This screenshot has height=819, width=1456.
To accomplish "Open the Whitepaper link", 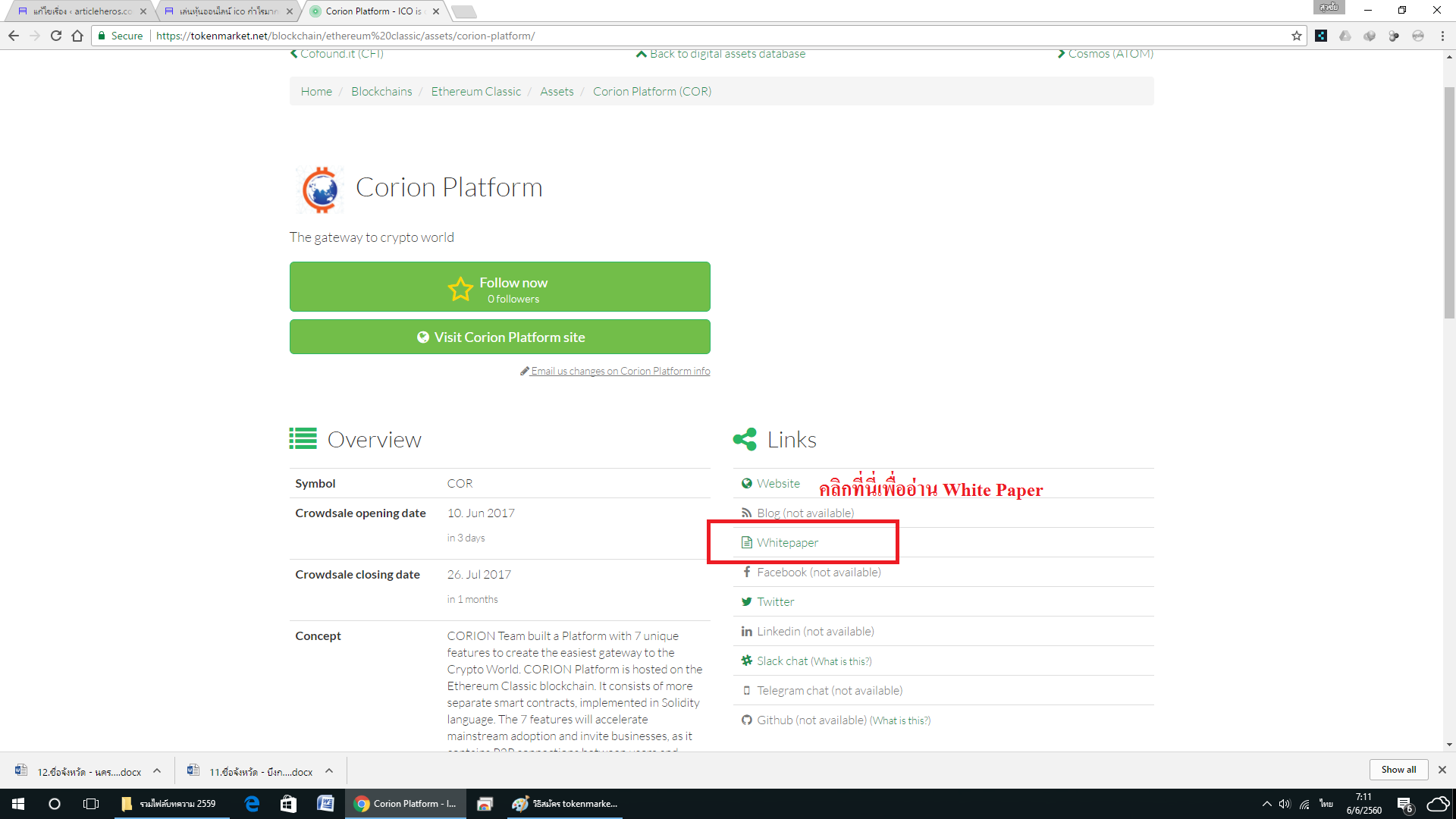I will coord(787,542).
